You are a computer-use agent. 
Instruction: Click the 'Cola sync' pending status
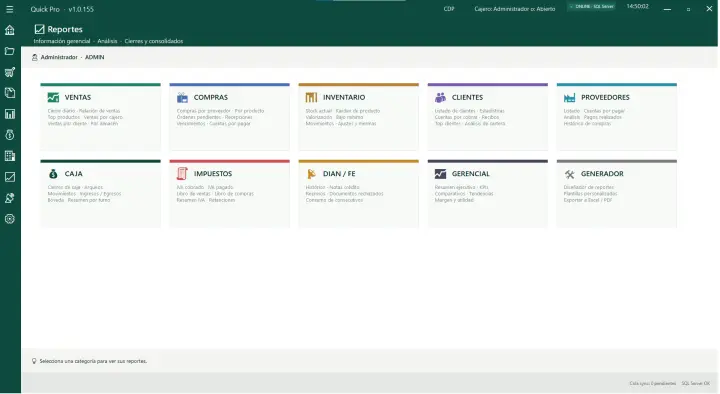point(652,383)
